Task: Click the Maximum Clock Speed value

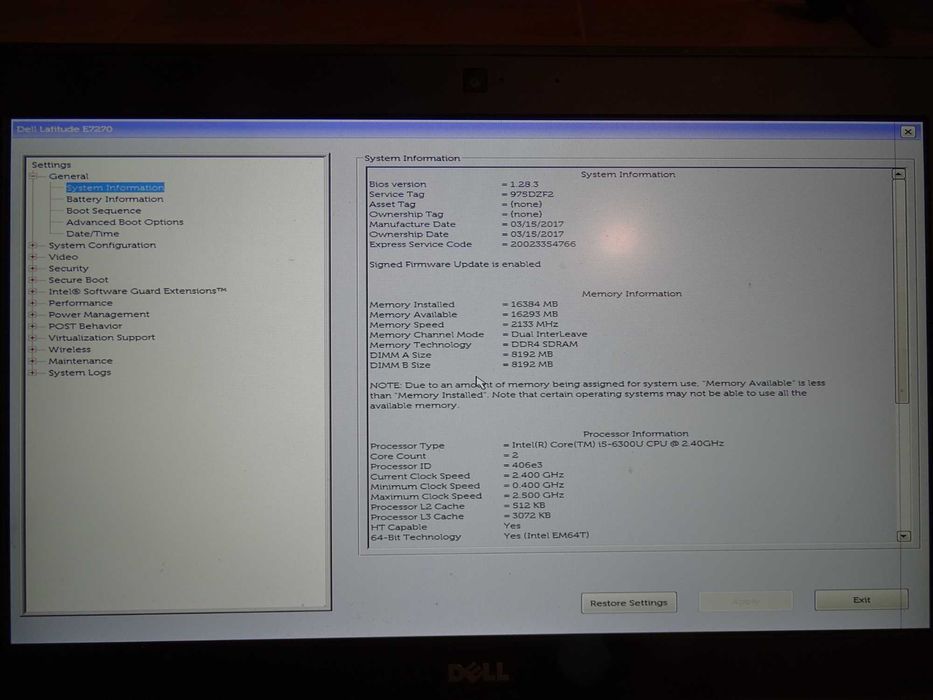Action: [x=538, y=495]
